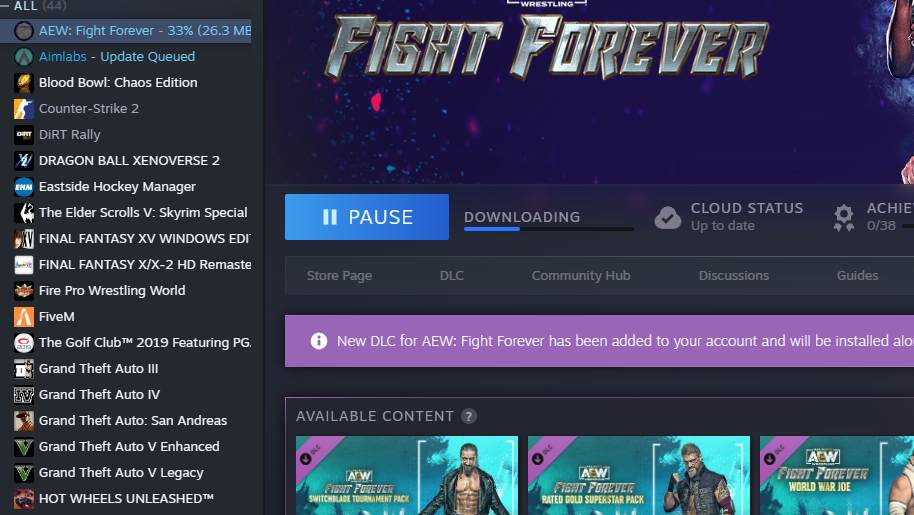The image size is (914, 515).
Task: Open the Rated Gold Superstar Pack thumbnail
Action: click(639, 475)
